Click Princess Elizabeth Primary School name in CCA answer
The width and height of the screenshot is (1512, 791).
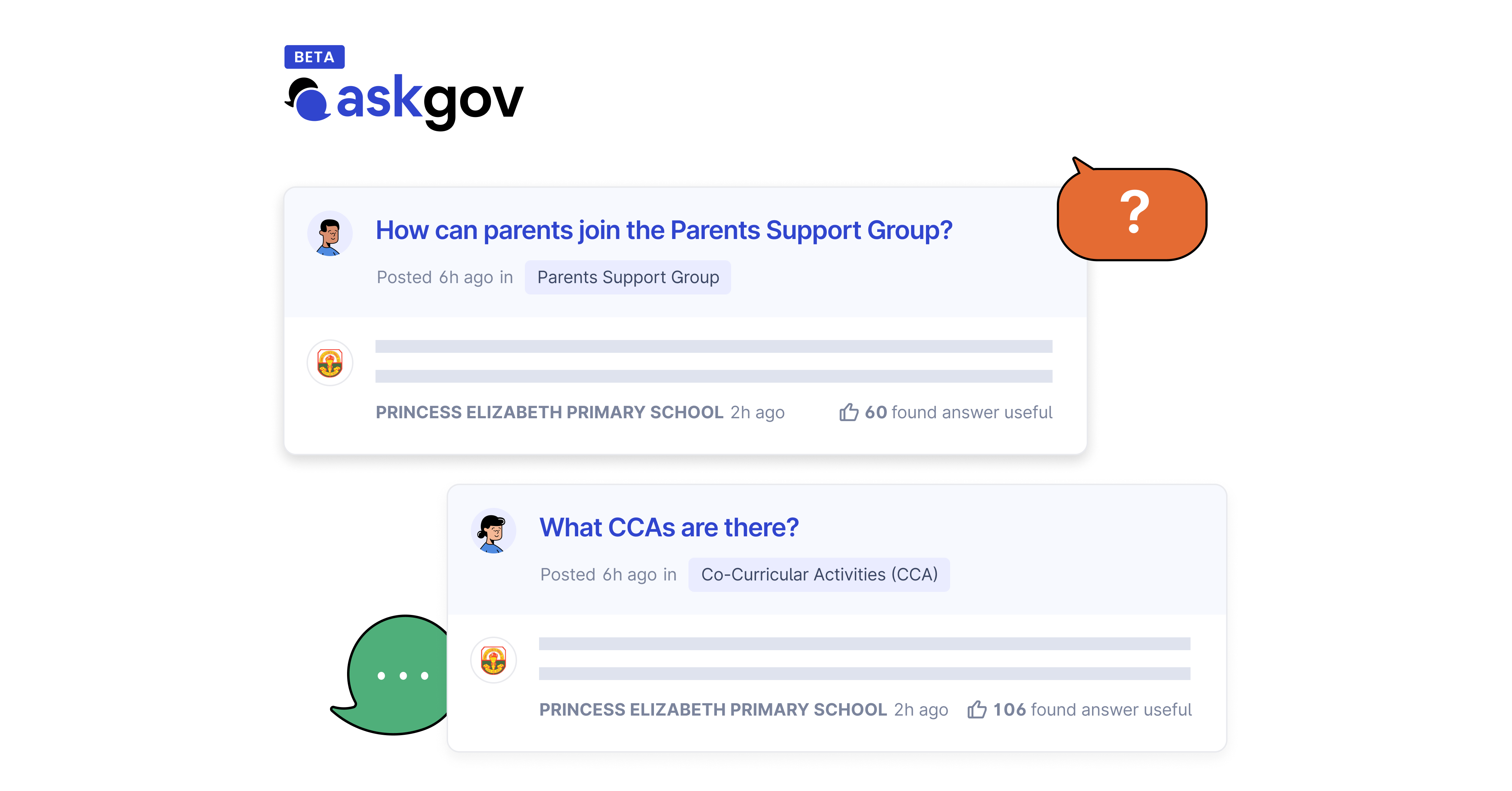click(713, 710)
